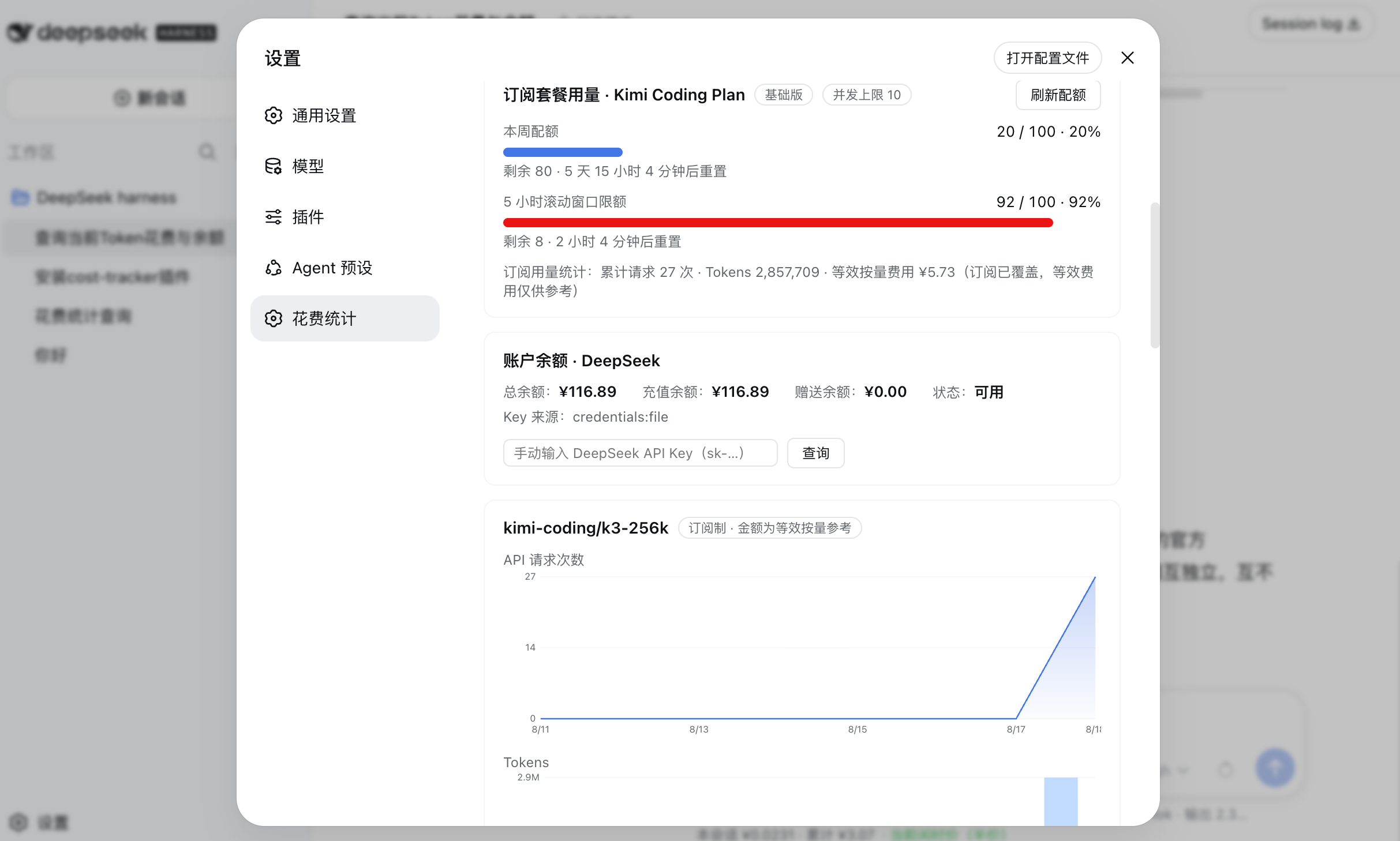The height and width of the screenshot is (841, 1400).
Task: Click the 充值余额 ¥116.89 value
Action: 740,392
